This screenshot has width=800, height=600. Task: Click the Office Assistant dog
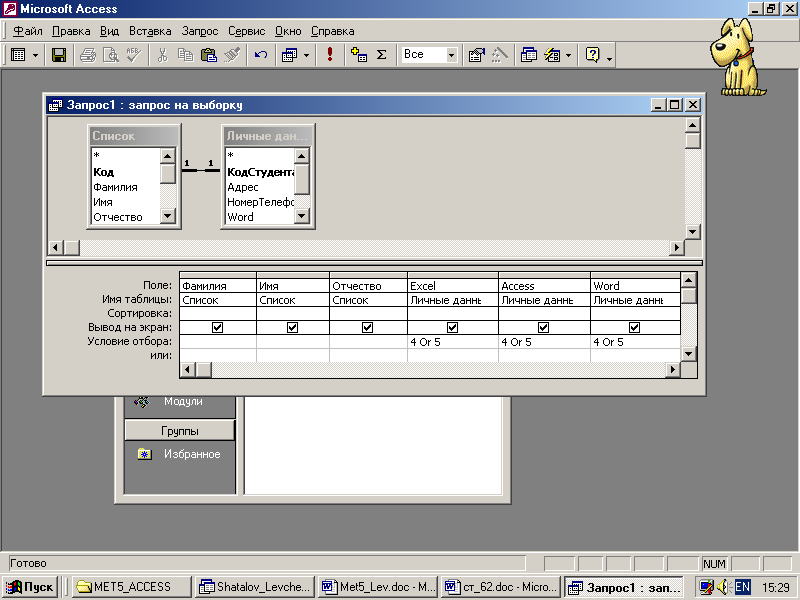point(737,57)
